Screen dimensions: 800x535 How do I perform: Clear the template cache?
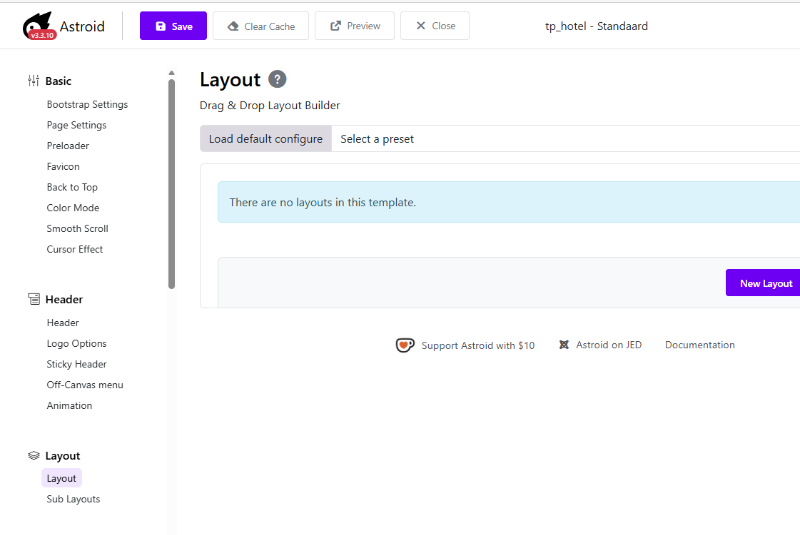tap(260, 26)
